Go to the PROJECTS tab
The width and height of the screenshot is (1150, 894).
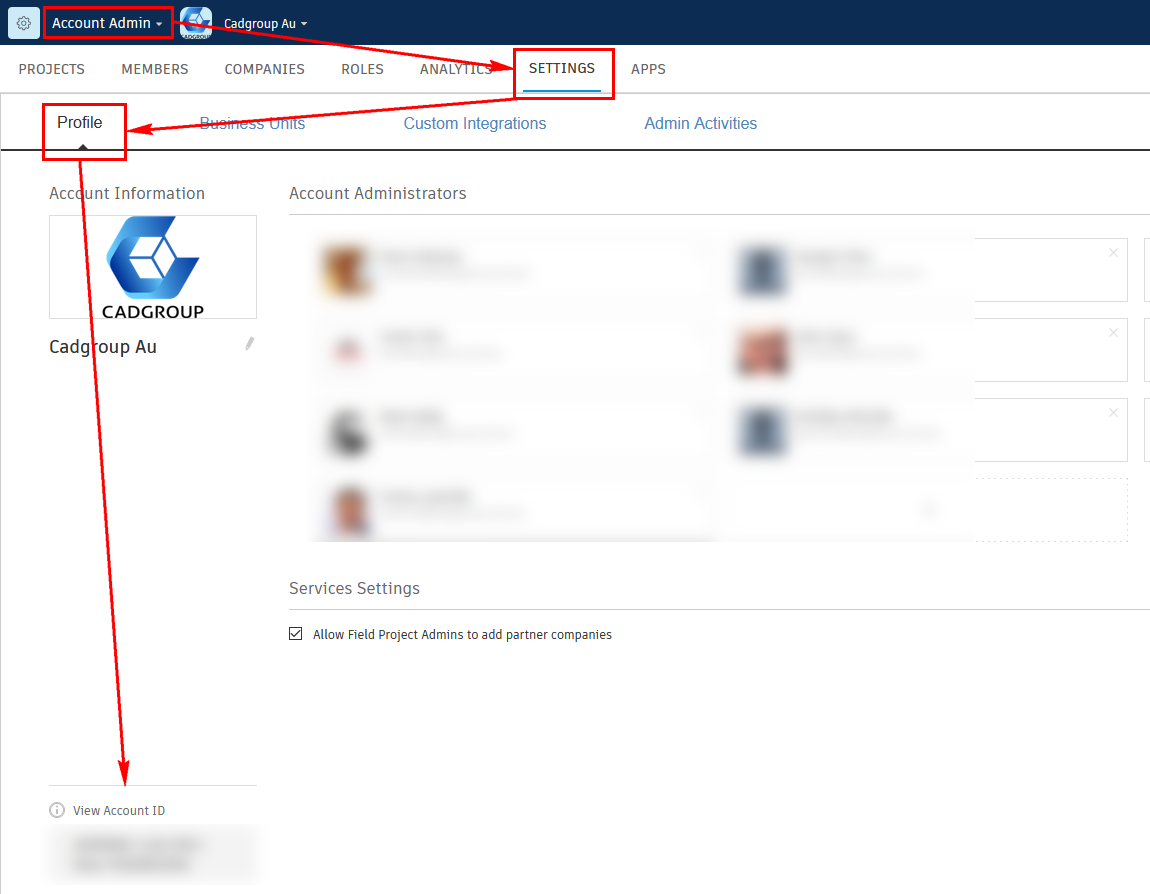pyautogui.click(x=51, y=69)
